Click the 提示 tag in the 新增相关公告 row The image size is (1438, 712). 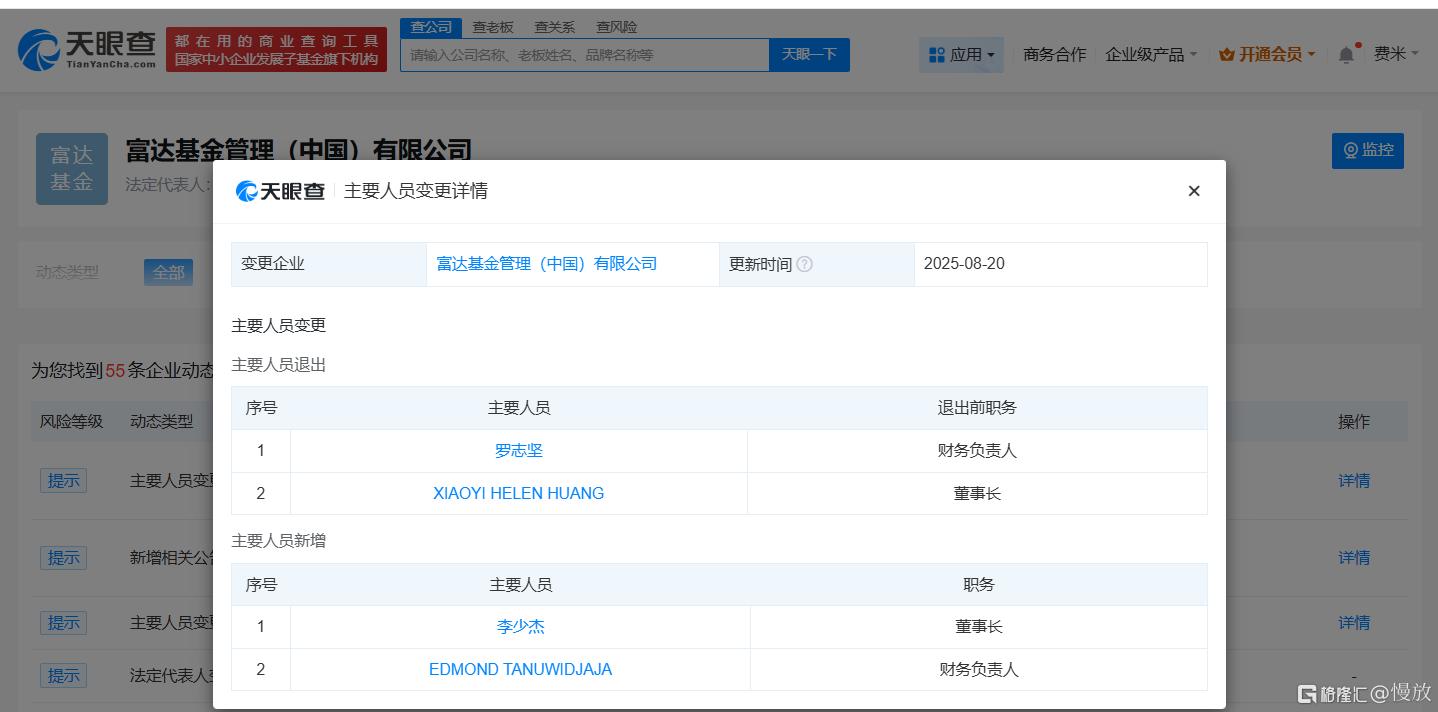[x=63, y=558]
